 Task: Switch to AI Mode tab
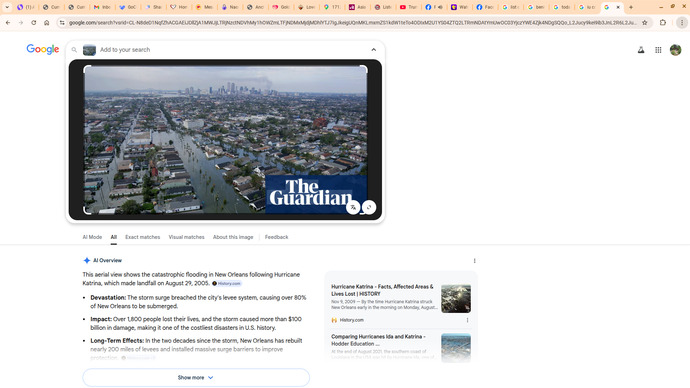(92, 237)
